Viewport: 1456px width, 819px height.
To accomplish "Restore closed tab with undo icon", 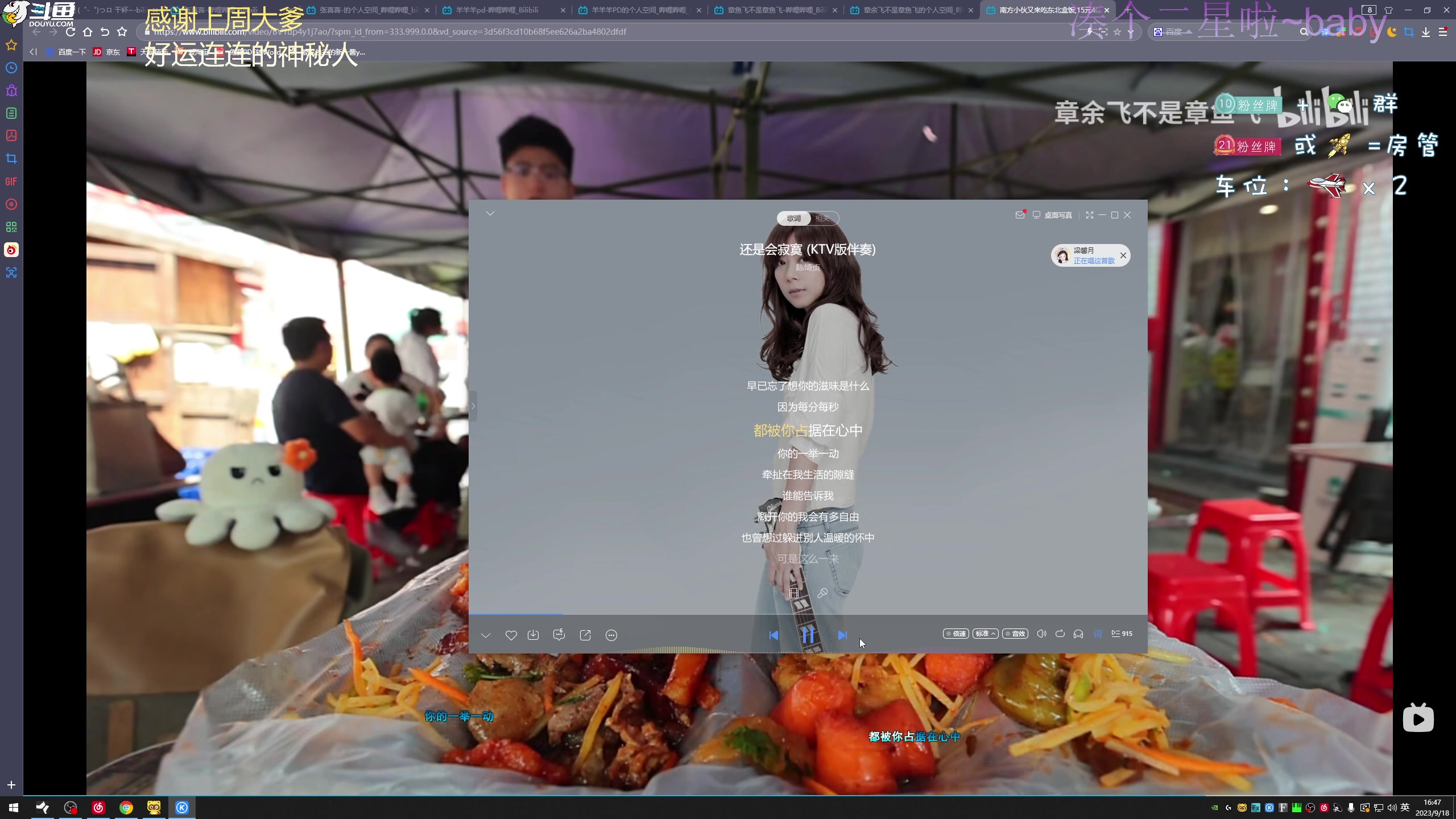I will 105,32.
